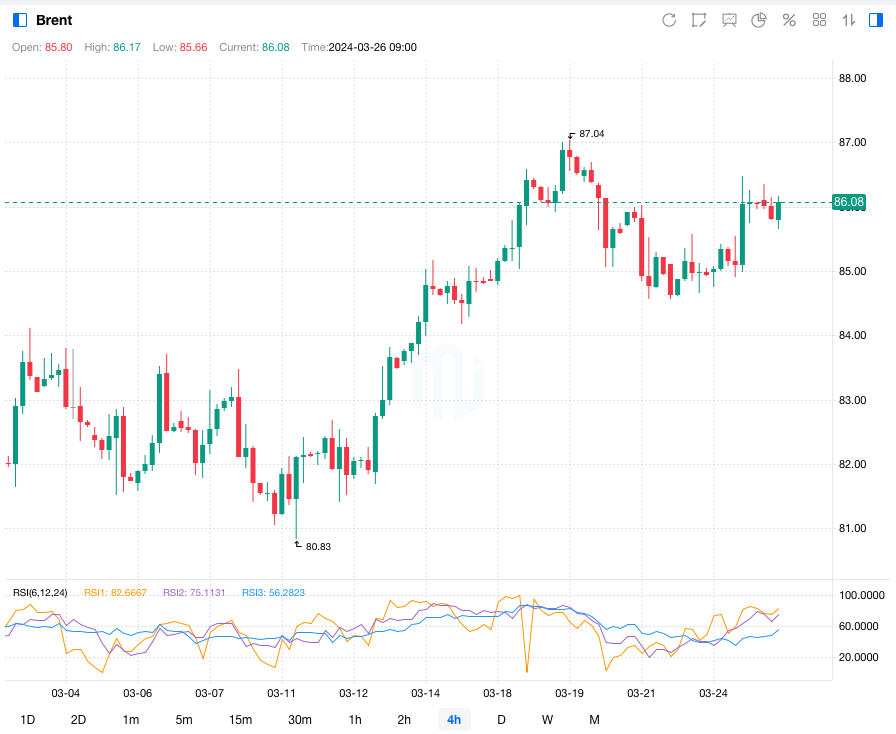Screen dimensions: 896x734
Task: Click the pie chart icon
Action: pos(759,20)
